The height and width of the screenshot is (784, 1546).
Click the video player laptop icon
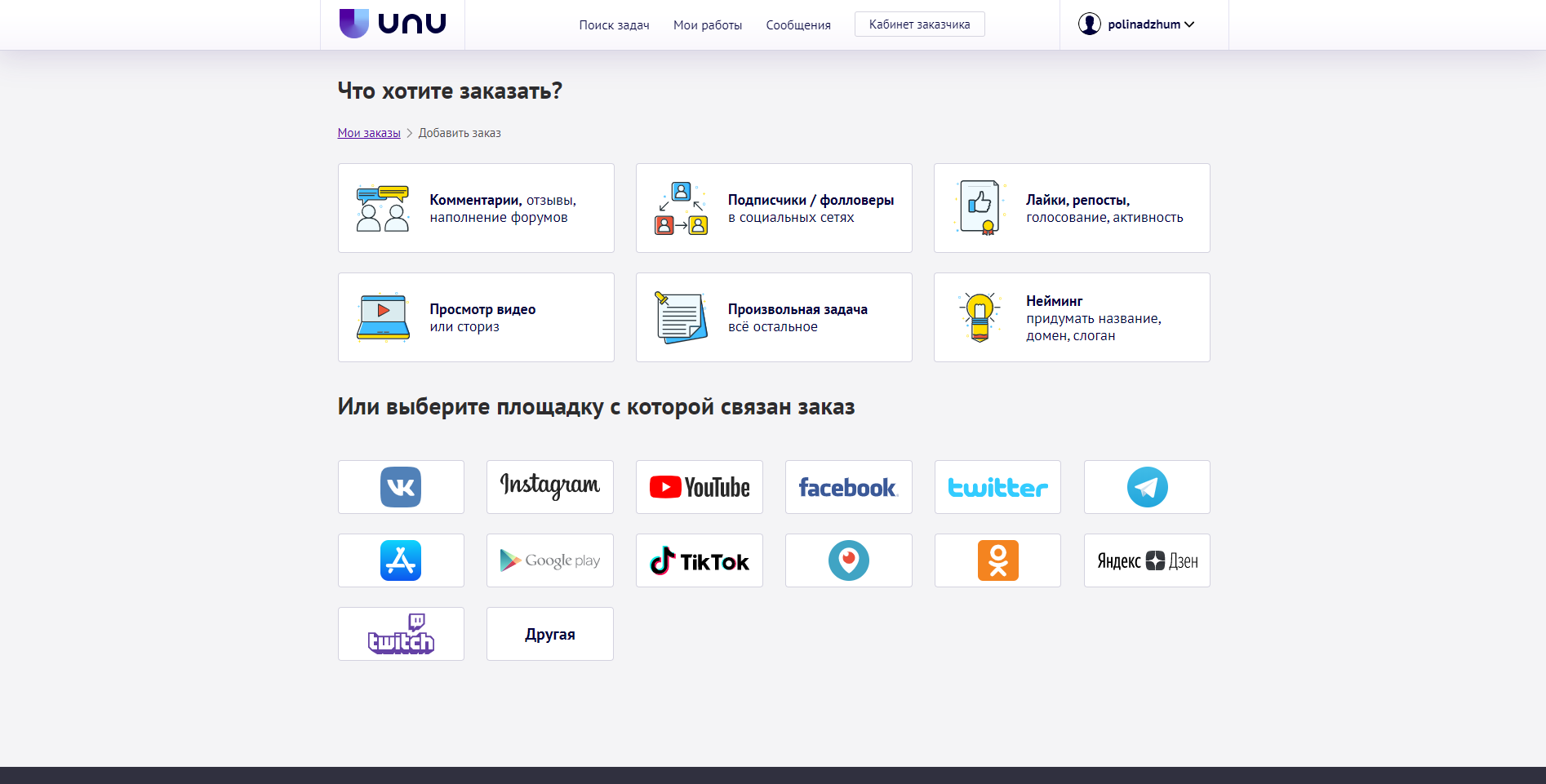pyautogui.click(x=383, y=317)
